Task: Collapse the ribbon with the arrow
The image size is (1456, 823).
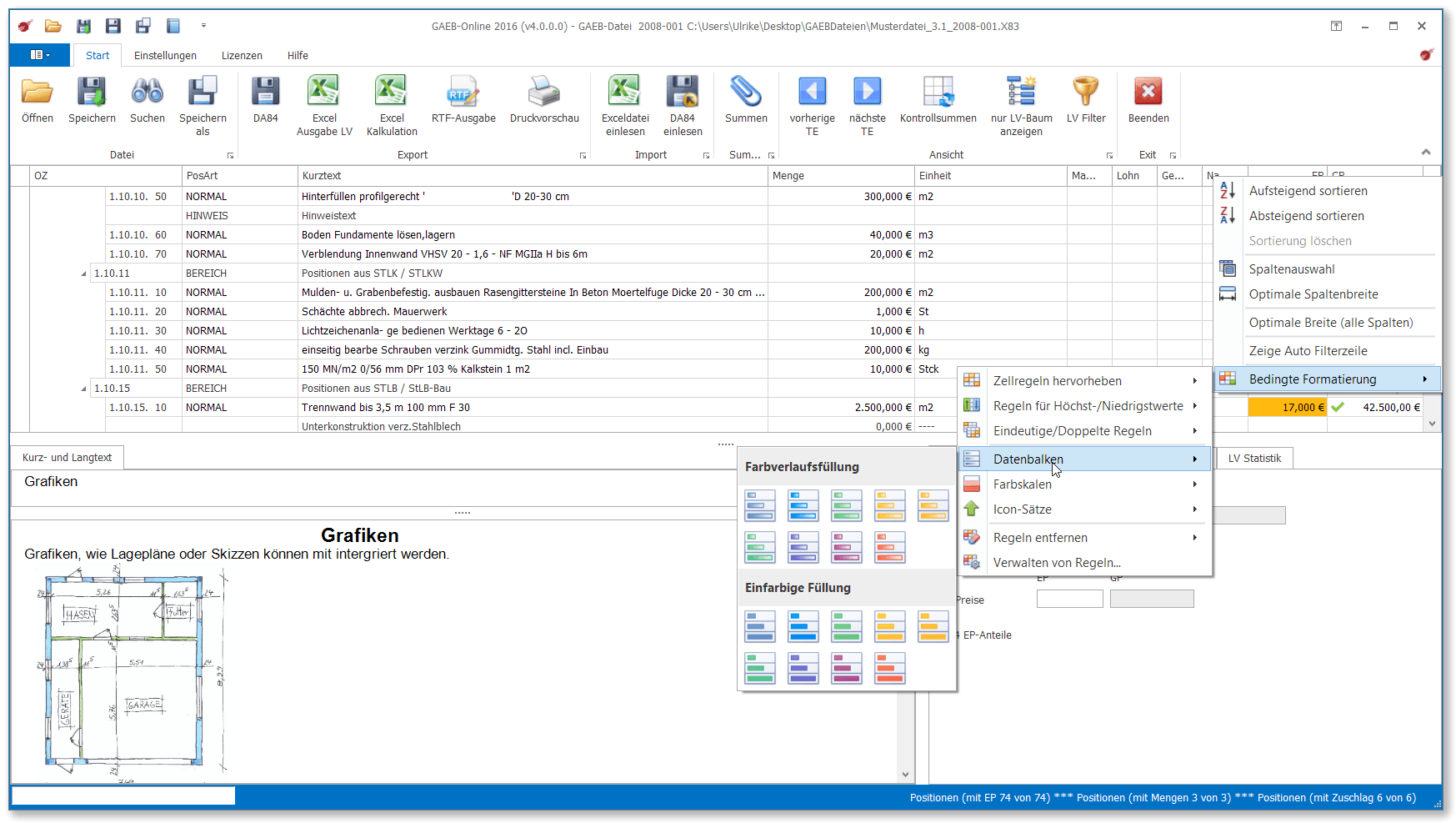Action: click(x=1426, y=152)
